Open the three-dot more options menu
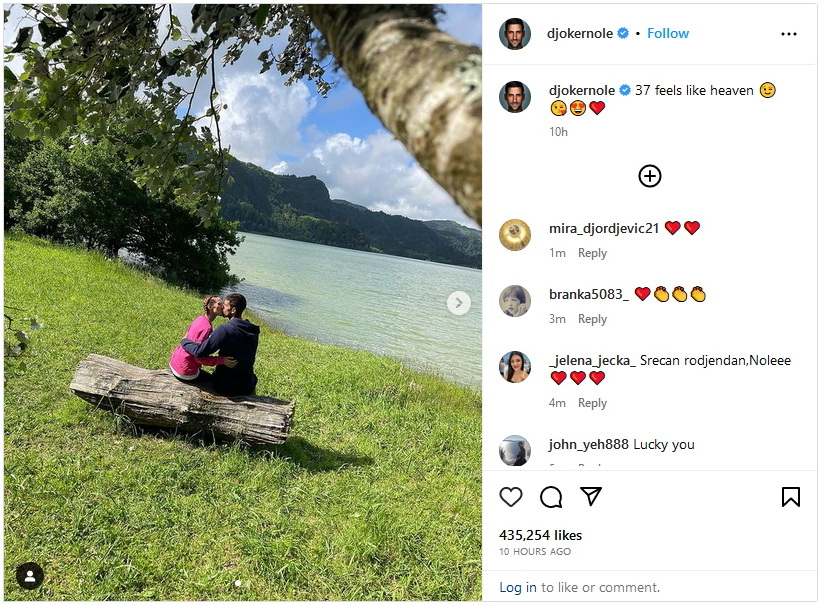Image resolution: width=824 pixels, height=605 pixels. point(788,34)
